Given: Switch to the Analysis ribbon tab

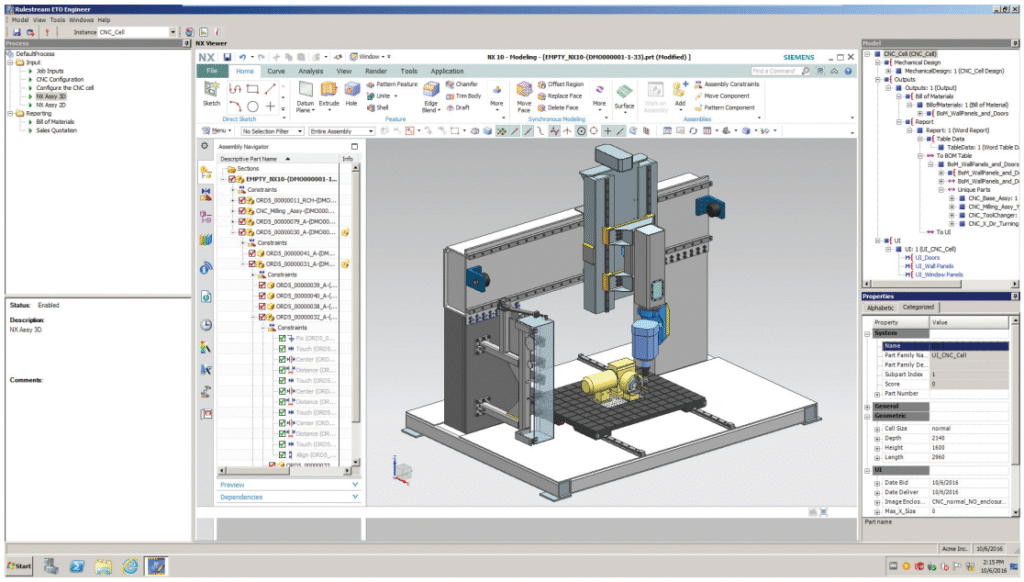Looking at the screenshot, I should point(310,71).
